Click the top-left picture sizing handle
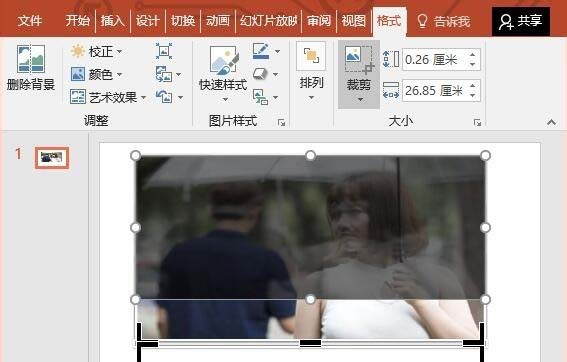 click(136, 156)
